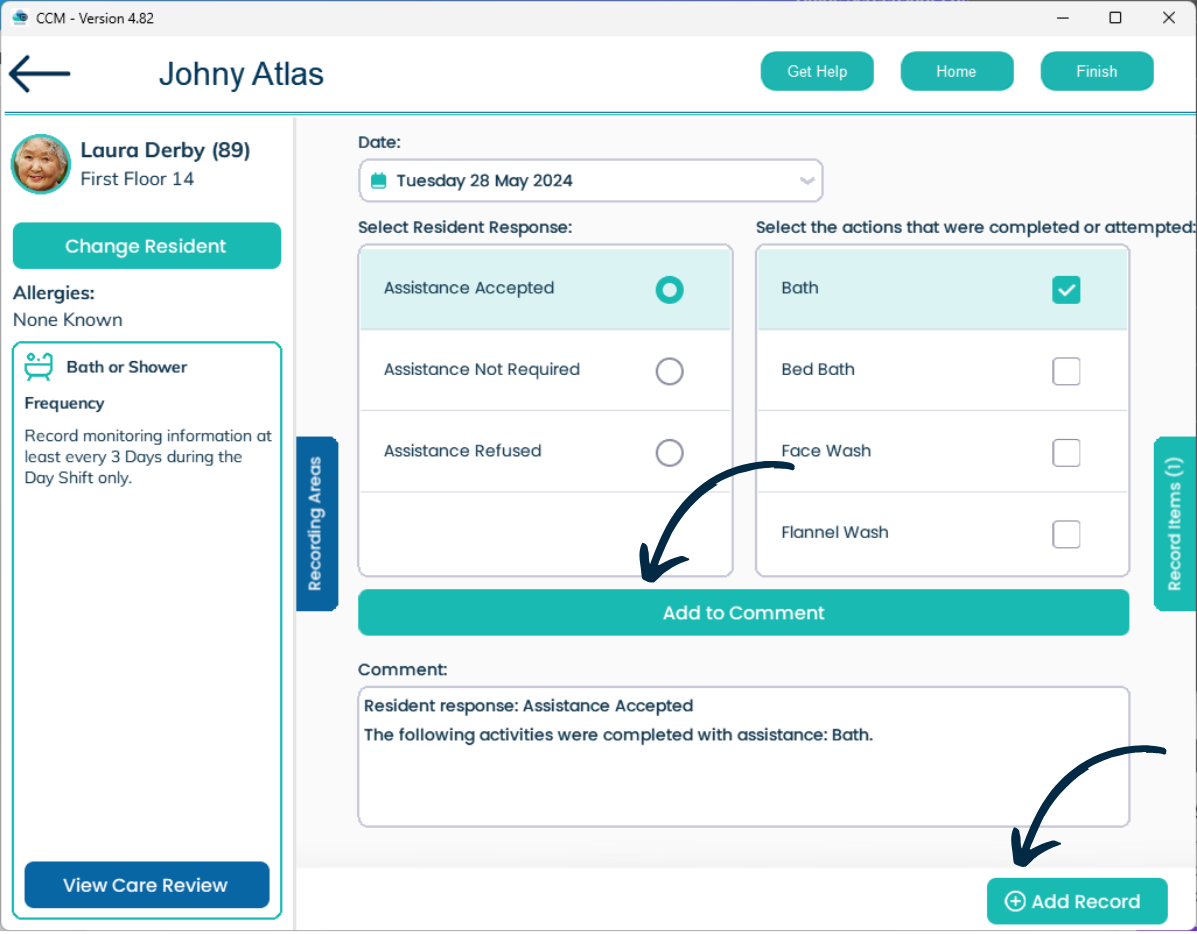Click the Allergies: label

53,294
